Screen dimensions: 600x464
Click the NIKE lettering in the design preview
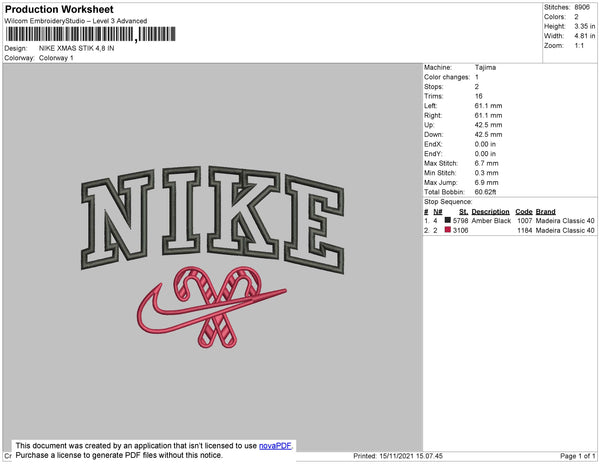point(213,218)
